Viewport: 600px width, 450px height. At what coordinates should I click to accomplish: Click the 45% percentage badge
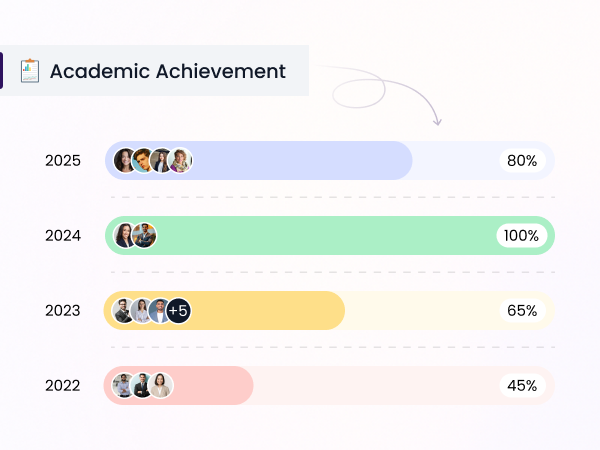(x=522, y=386)
